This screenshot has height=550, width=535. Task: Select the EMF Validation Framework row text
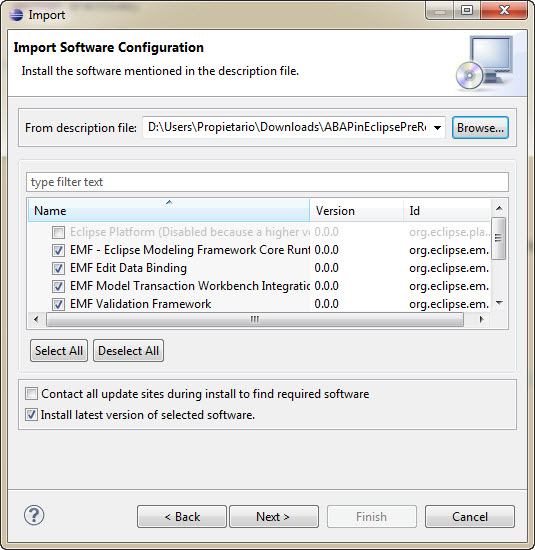pos(140,304)
